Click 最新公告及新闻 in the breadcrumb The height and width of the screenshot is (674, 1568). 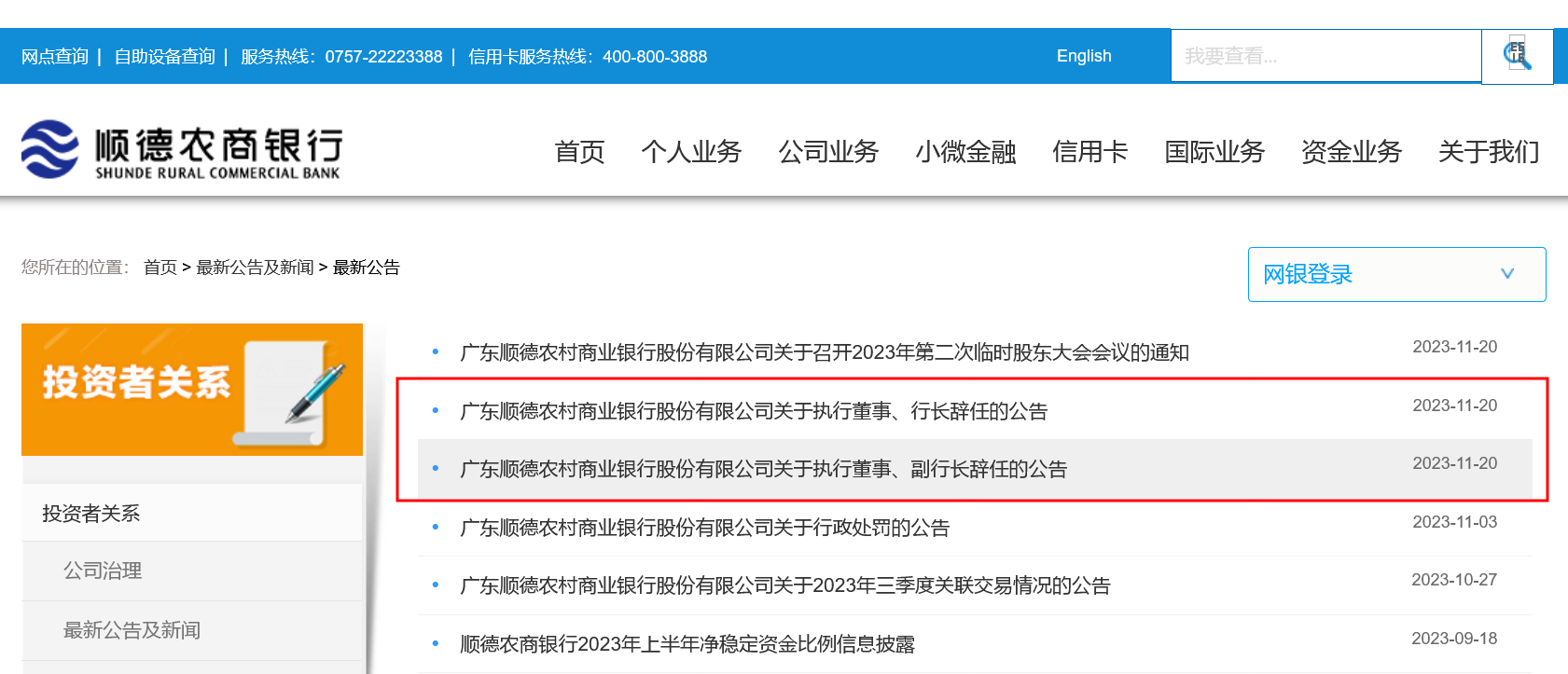(x=255, y=268)
